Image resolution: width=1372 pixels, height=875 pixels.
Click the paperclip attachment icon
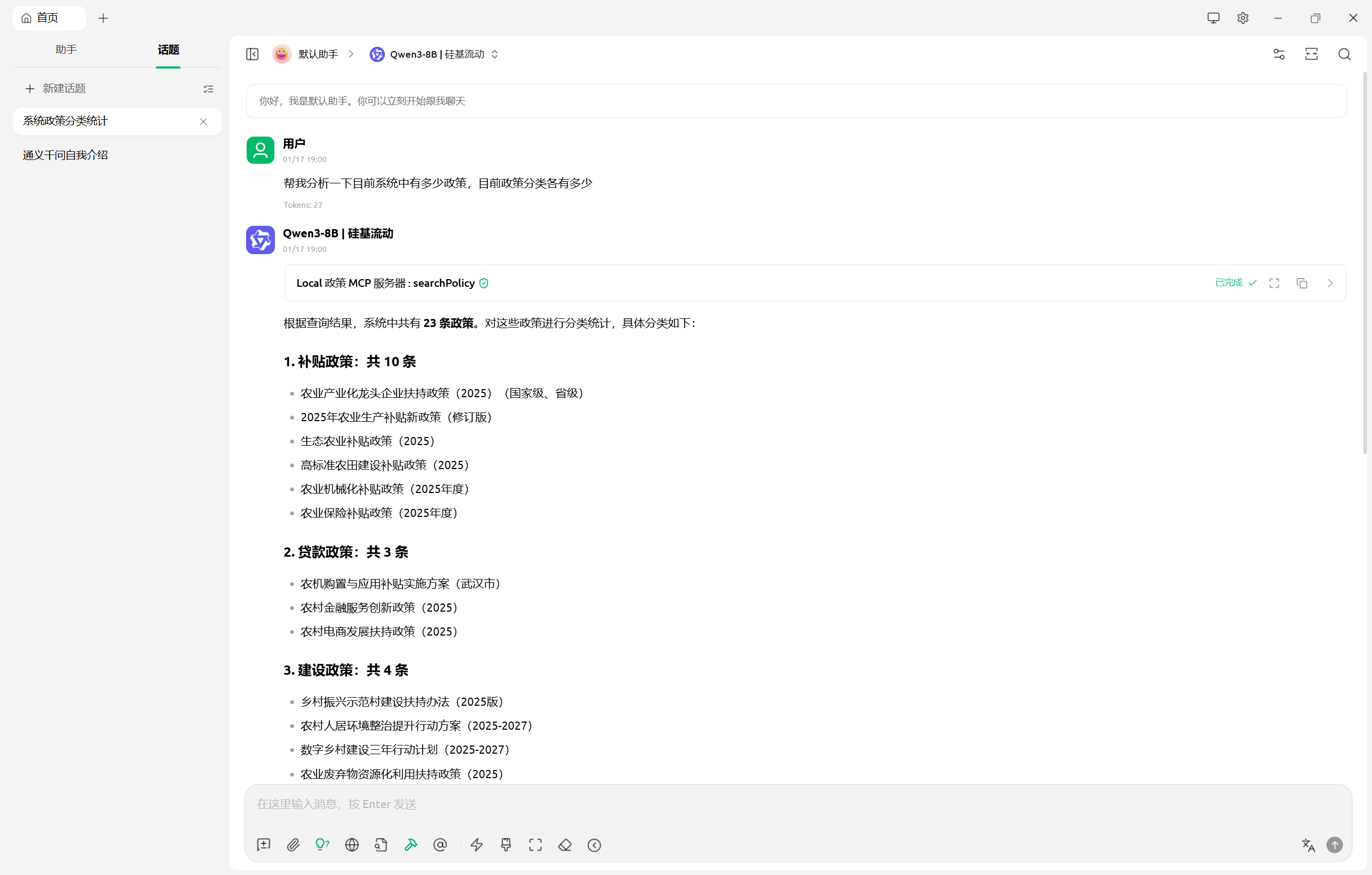(x=293, y=845)
